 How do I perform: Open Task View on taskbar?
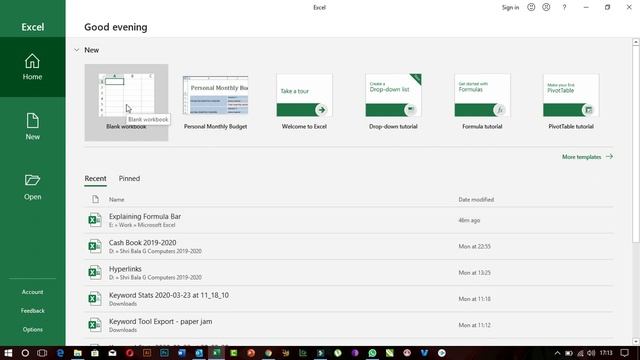(x=42, y=353)
